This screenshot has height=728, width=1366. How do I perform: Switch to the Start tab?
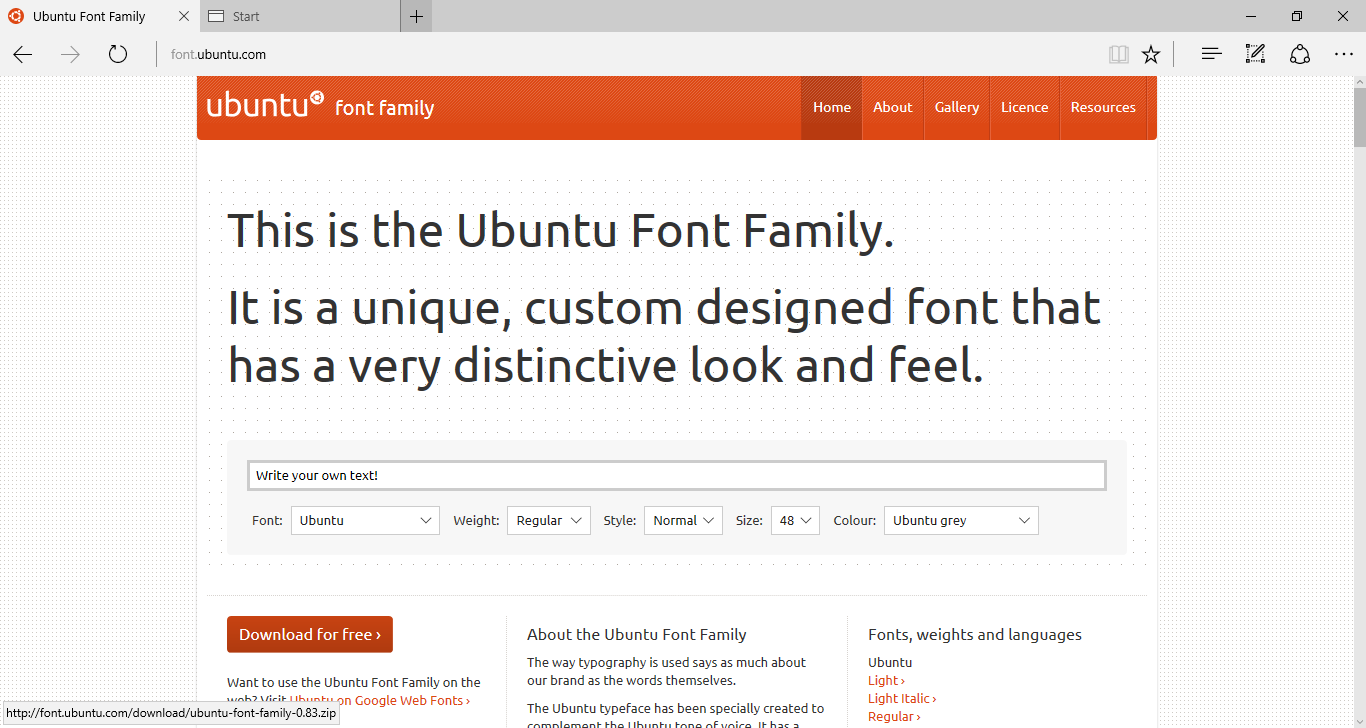300,16
